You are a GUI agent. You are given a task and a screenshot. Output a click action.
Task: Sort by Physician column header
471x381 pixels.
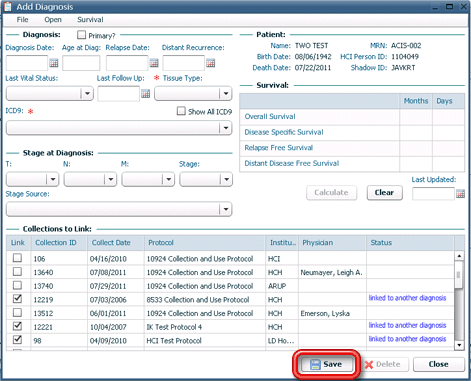[332, 243]
